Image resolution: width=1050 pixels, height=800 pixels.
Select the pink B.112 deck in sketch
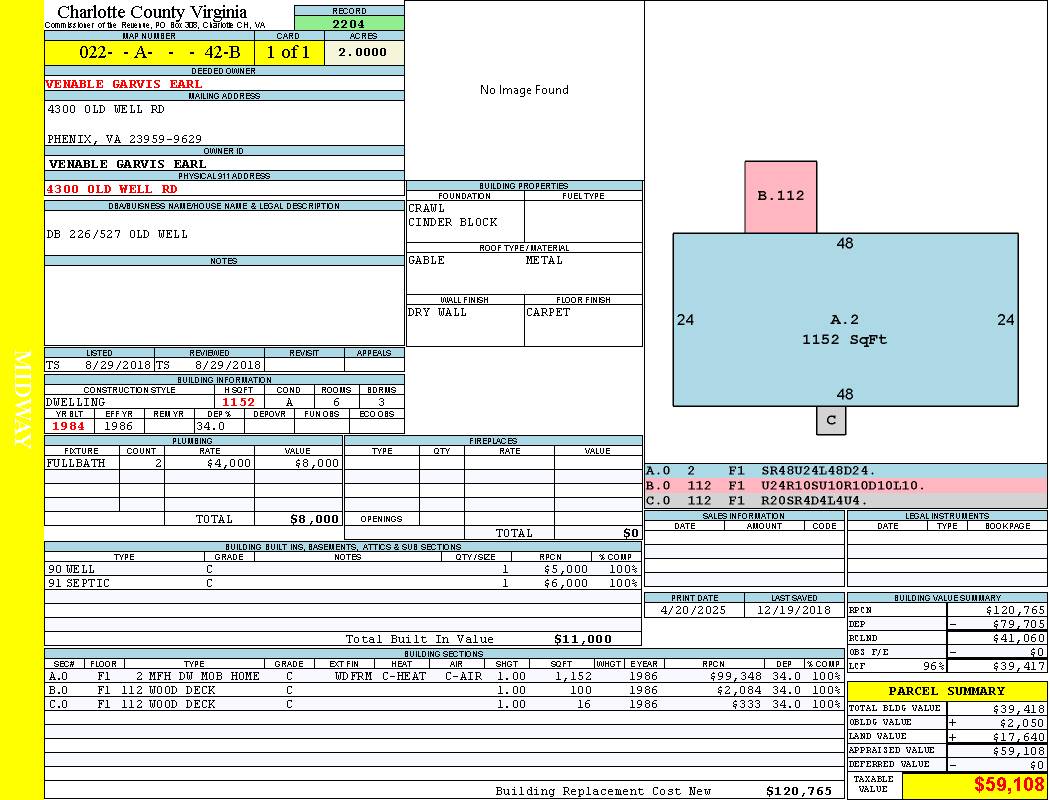[x=780, y=196]
